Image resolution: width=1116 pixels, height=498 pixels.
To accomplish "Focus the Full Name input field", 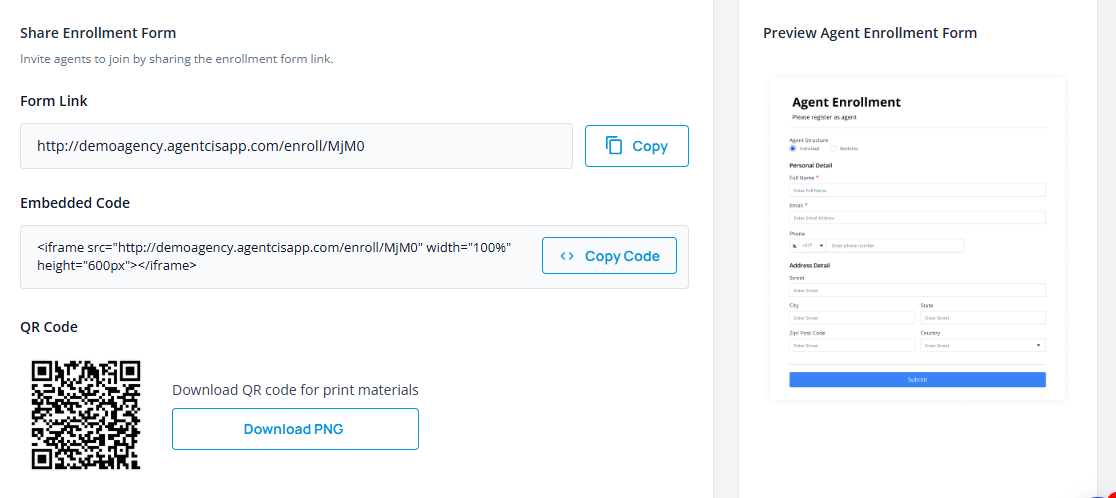I will pyautogui.click(x=917, y=190).
